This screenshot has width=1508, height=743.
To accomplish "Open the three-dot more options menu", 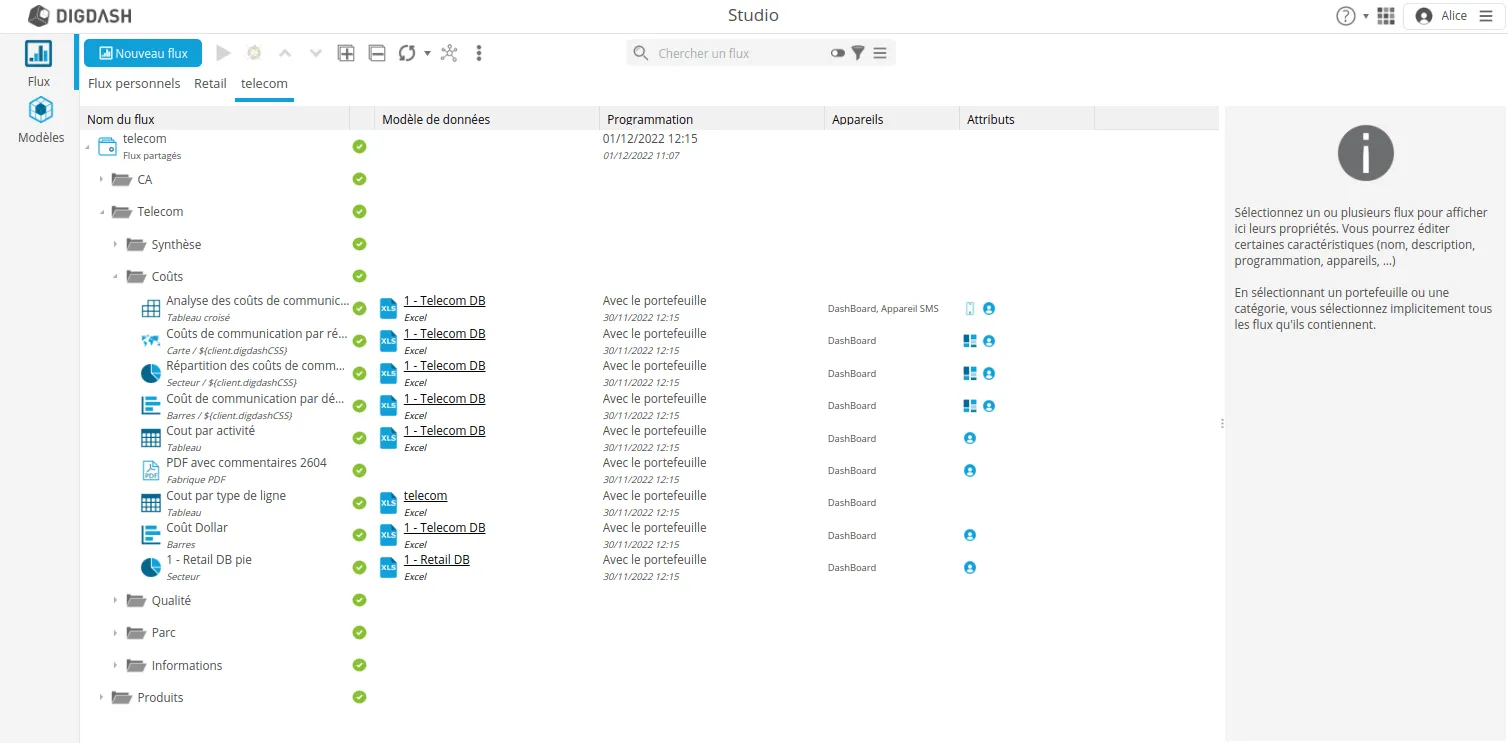I will [479, 53].
